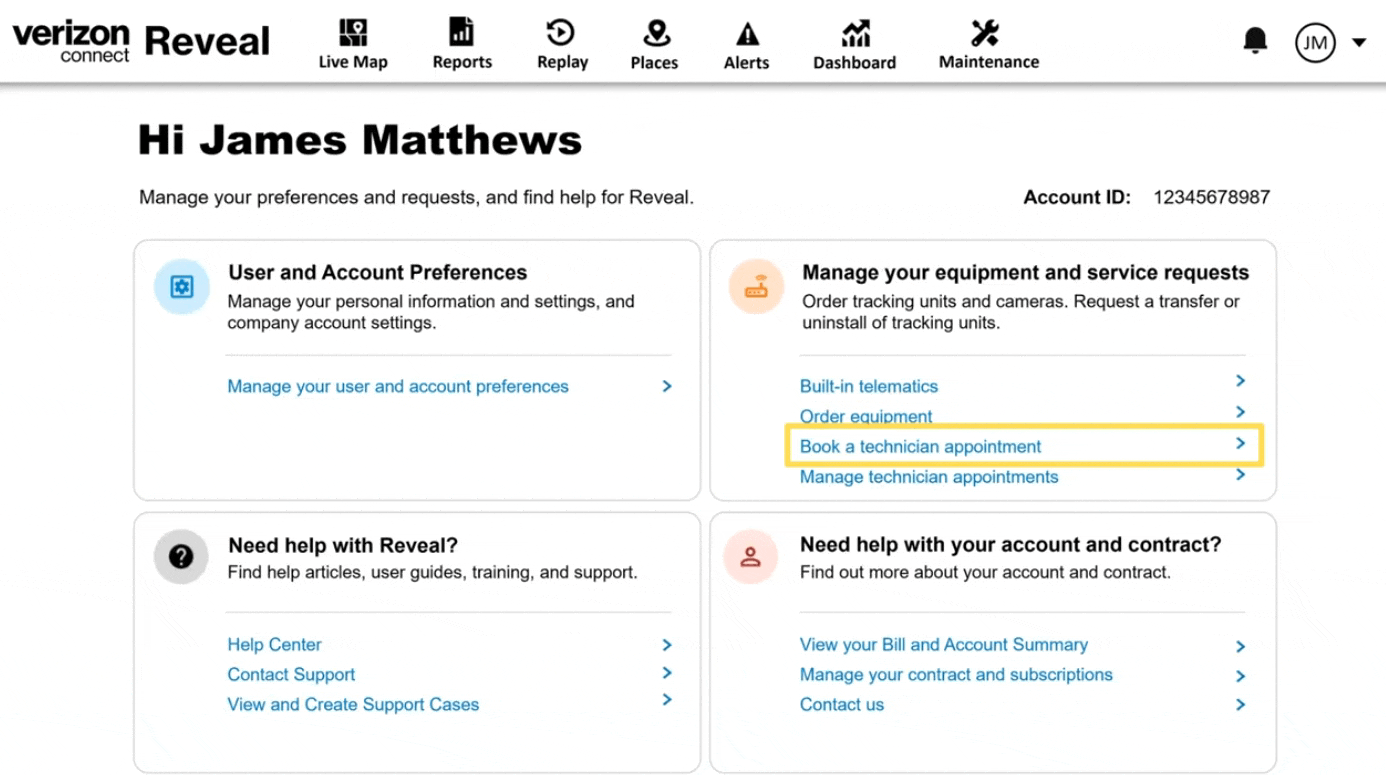1386x775 pixels.
Task: Click chevron beside Manage technician appointments
Action: click(x=1240, y=475)
